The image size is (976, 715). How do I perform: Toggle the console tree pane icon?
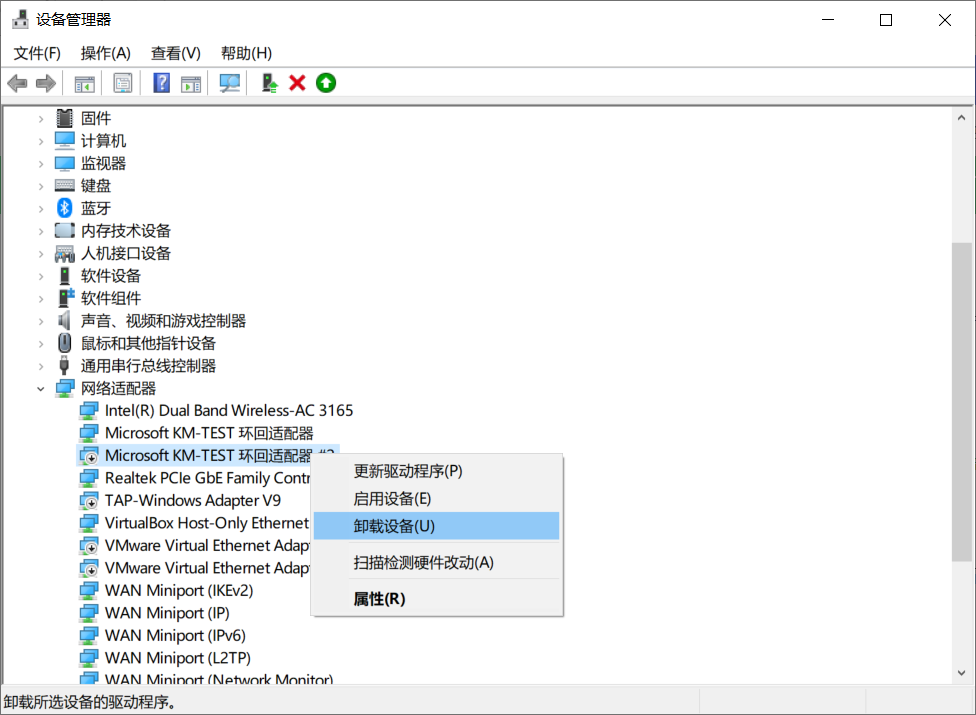[x=85, y=83]
